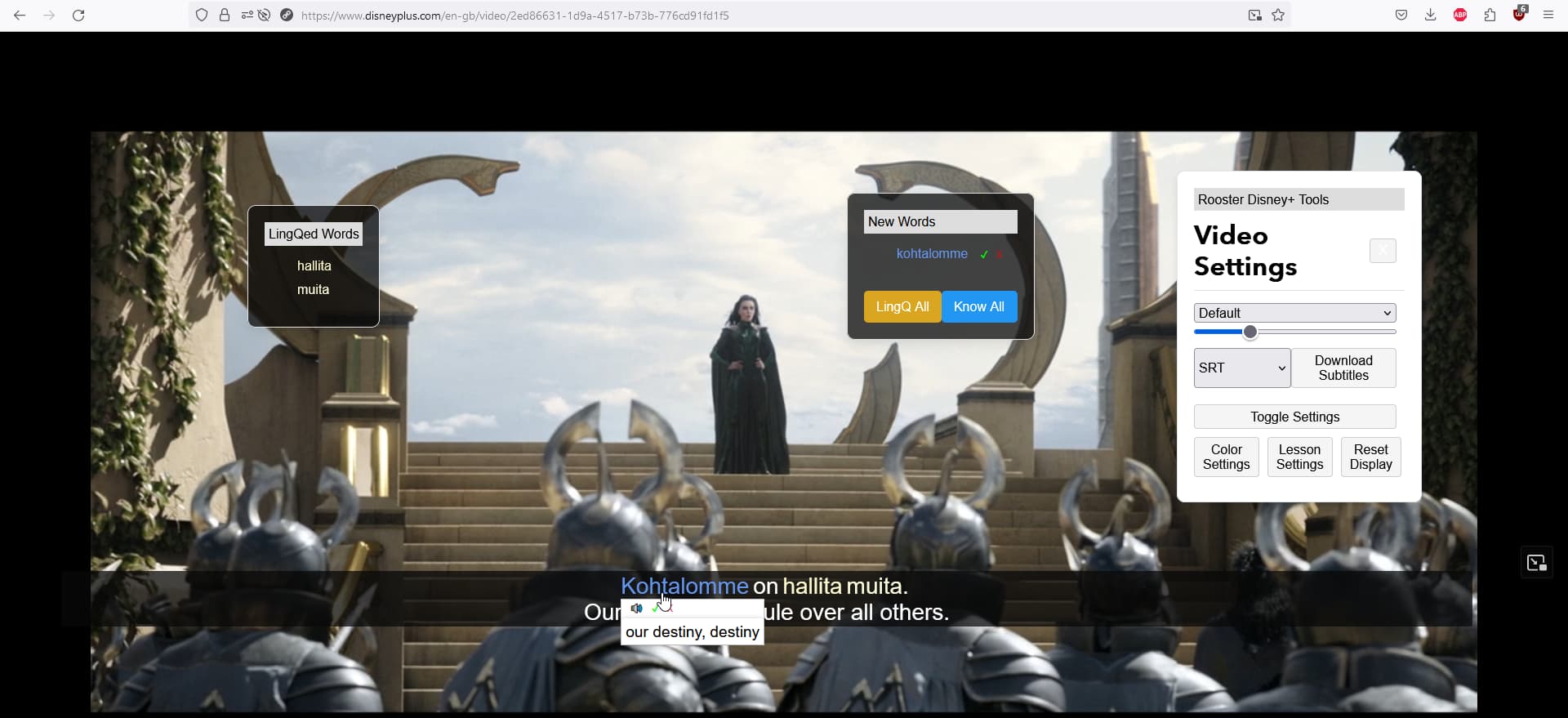Open Color Settings
The image size is (1568, 718).
pyautogui.click(x=1226, y=457)
